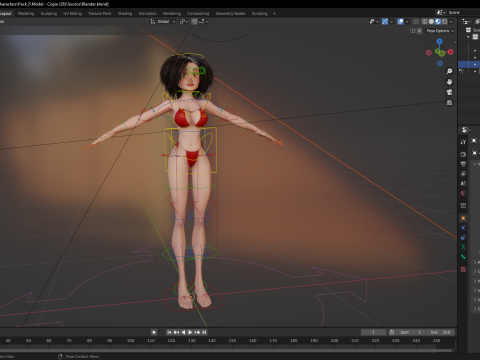Open the outliner editor type dropdown
This screenshot has height=360, width=480.
pyautogui.click(x=466, y=22)
